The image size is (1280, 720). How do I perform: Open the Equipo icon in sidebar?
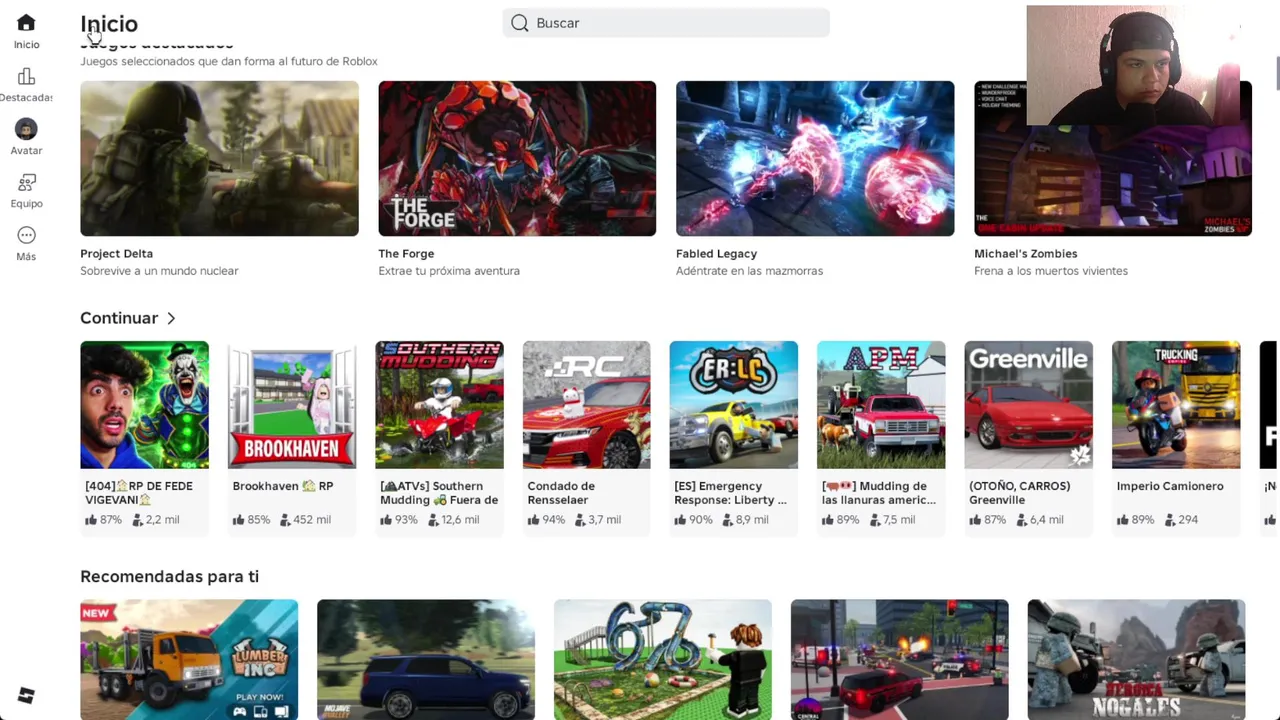26,183
